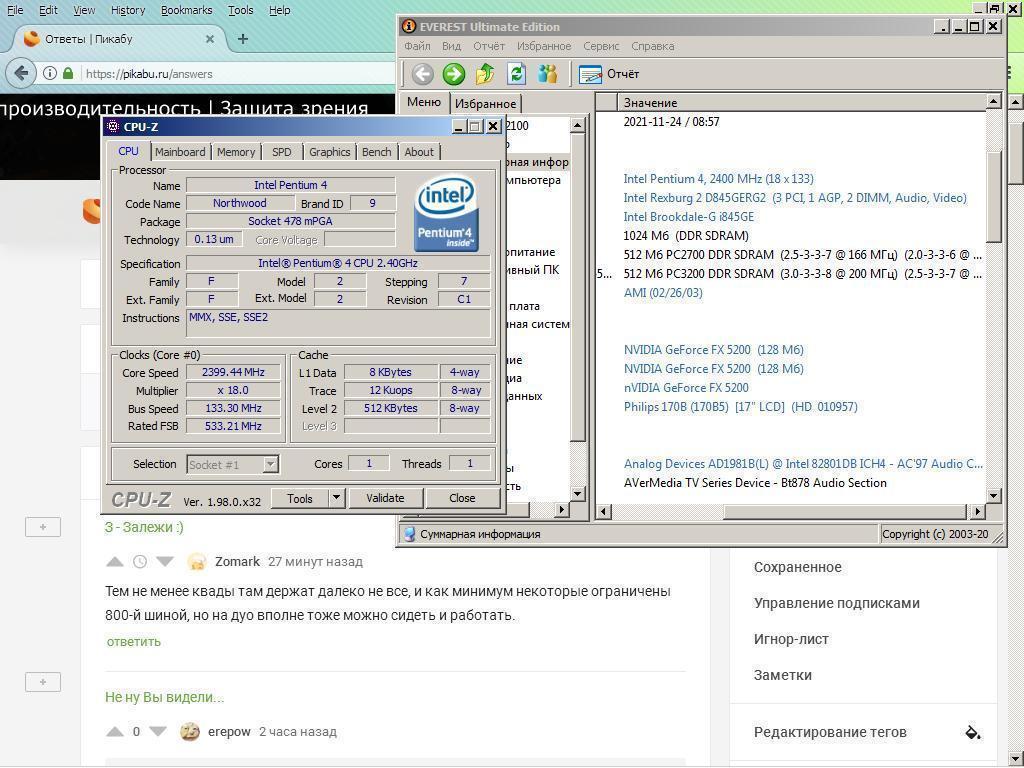Click the EVEREST up-level folder arrow icon

[485, 74]
